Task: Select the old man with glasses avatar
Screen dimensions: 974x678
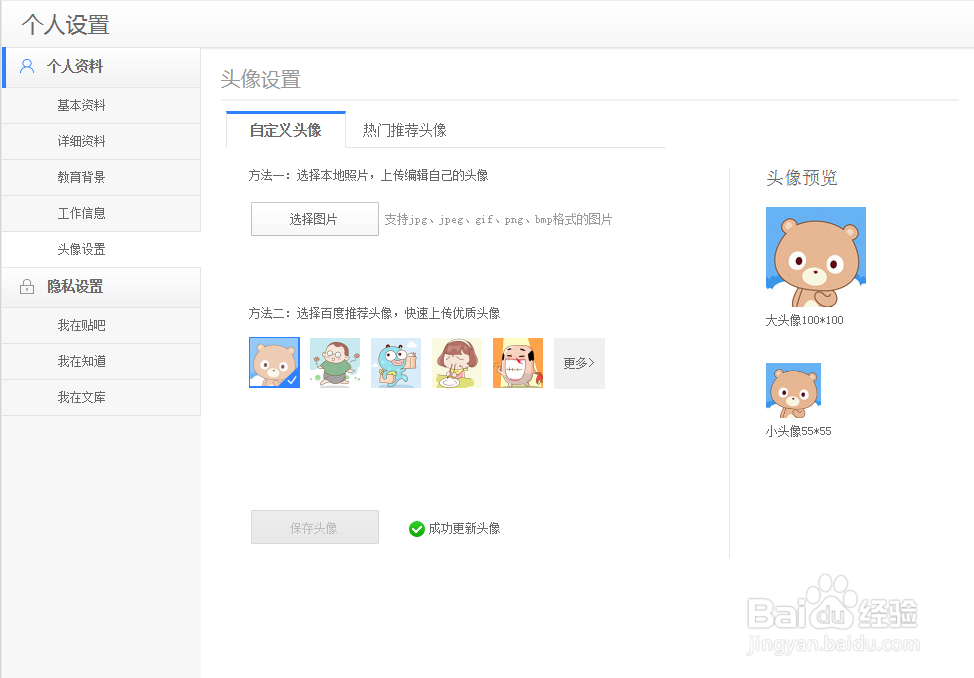Action: [335, 363]
